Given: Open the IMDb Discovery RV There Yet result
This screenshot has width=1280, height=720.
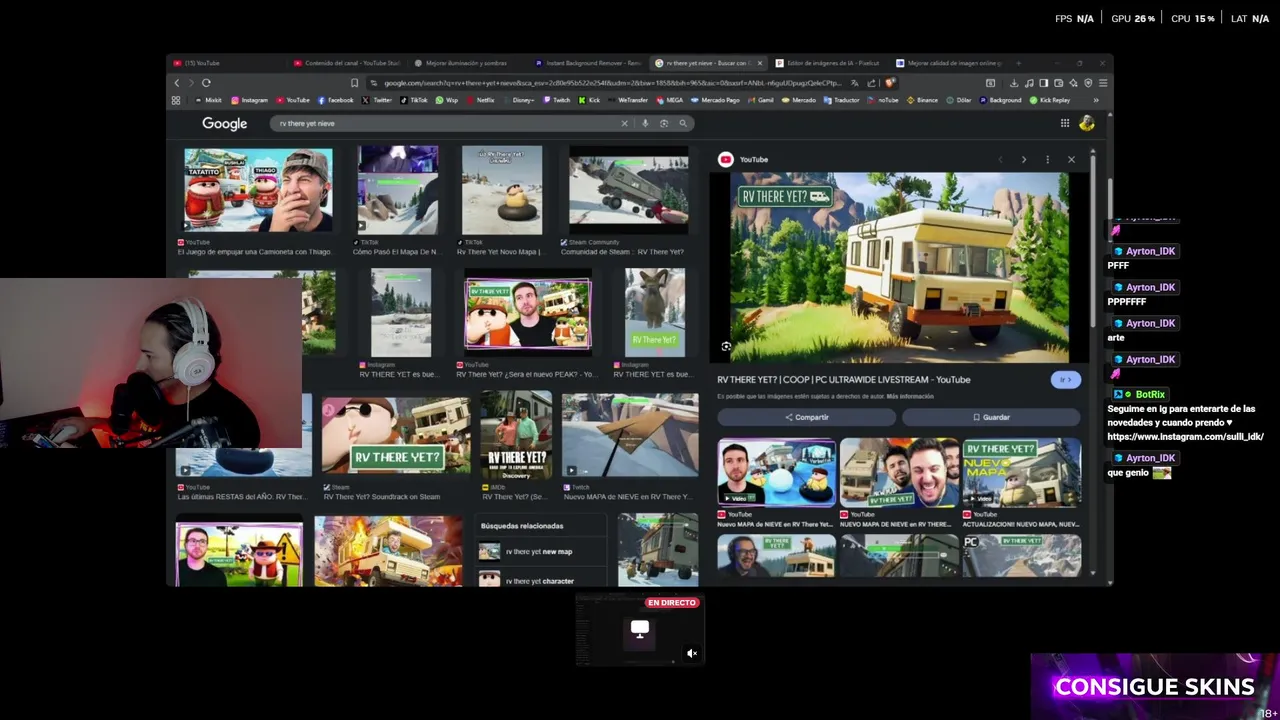Looking at the screenshot, I should (516, 435).
